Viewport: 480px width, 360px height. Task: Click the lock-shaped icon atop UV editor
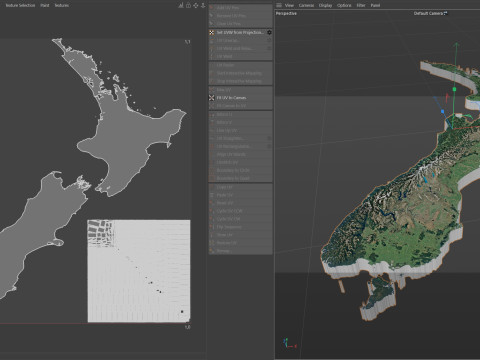click(x=188, y=5)
